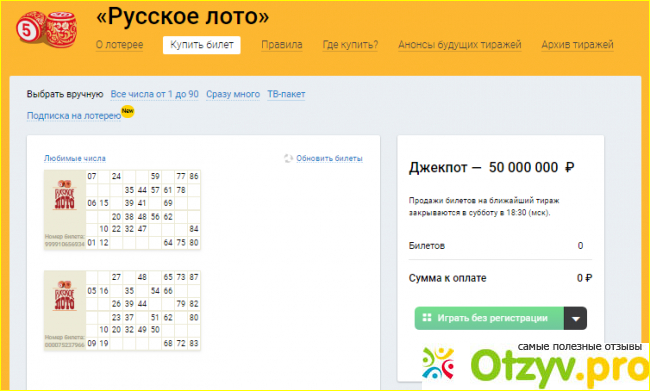Click the Otzyv.pro colorful people logo
Viewport: 650px width, 391px height.
(x=438, y=362)
